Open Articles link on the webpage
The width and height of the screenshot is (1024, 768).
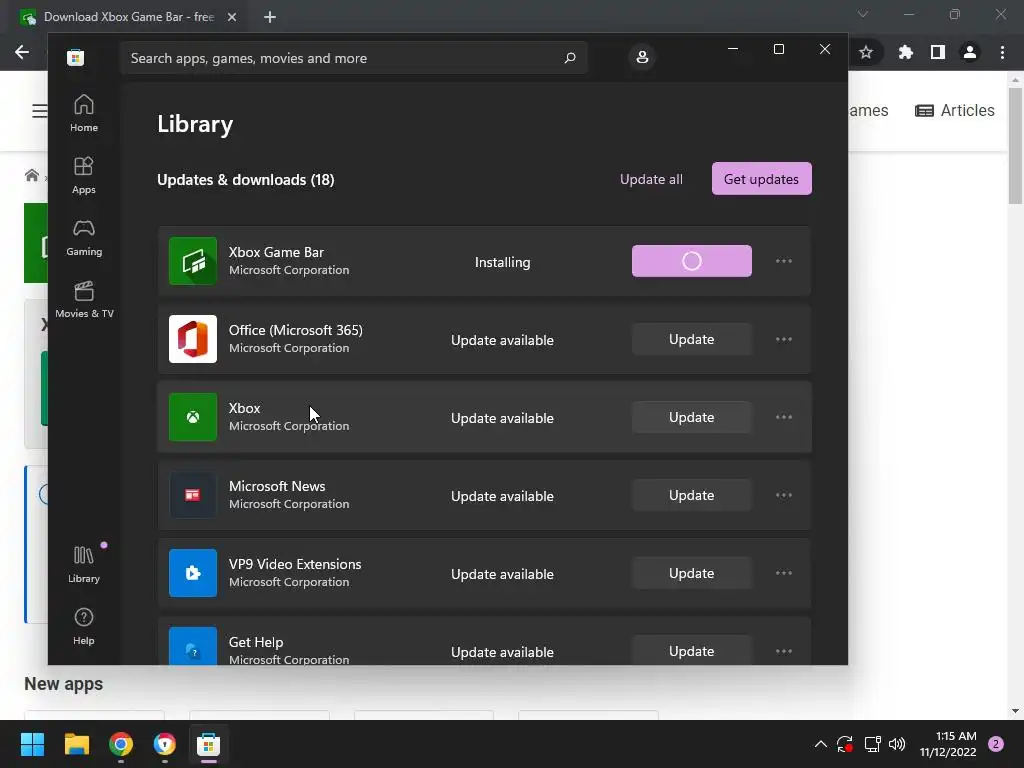click(955, 110)
